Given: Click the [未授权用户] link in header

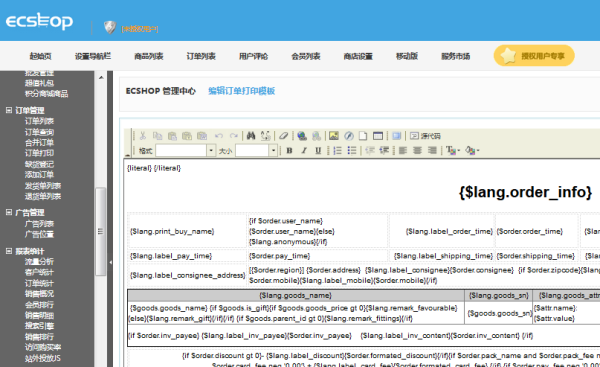Looking at the screenshot, I should point(140,29).
